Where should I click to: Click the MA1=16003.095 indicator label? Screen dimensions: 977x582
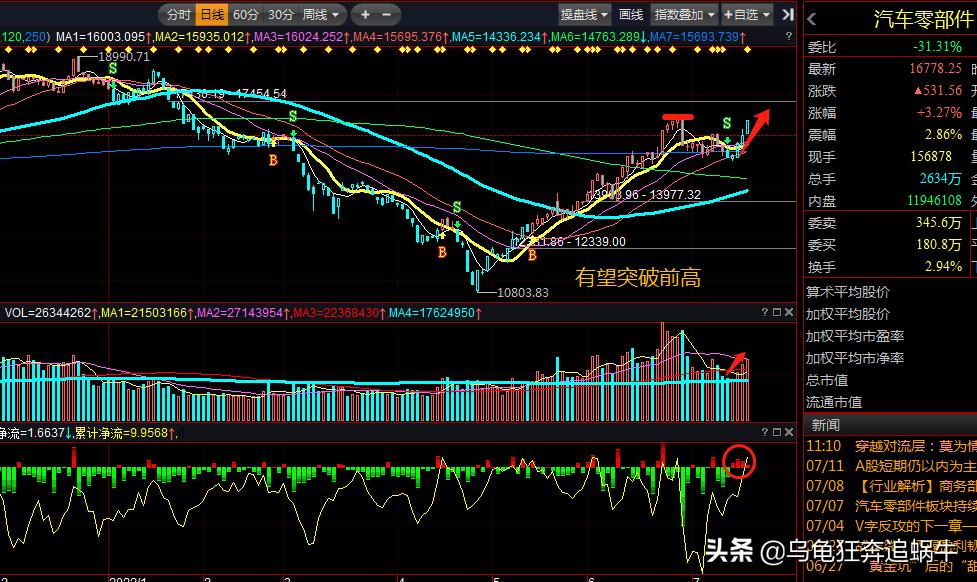click(103, 37)
